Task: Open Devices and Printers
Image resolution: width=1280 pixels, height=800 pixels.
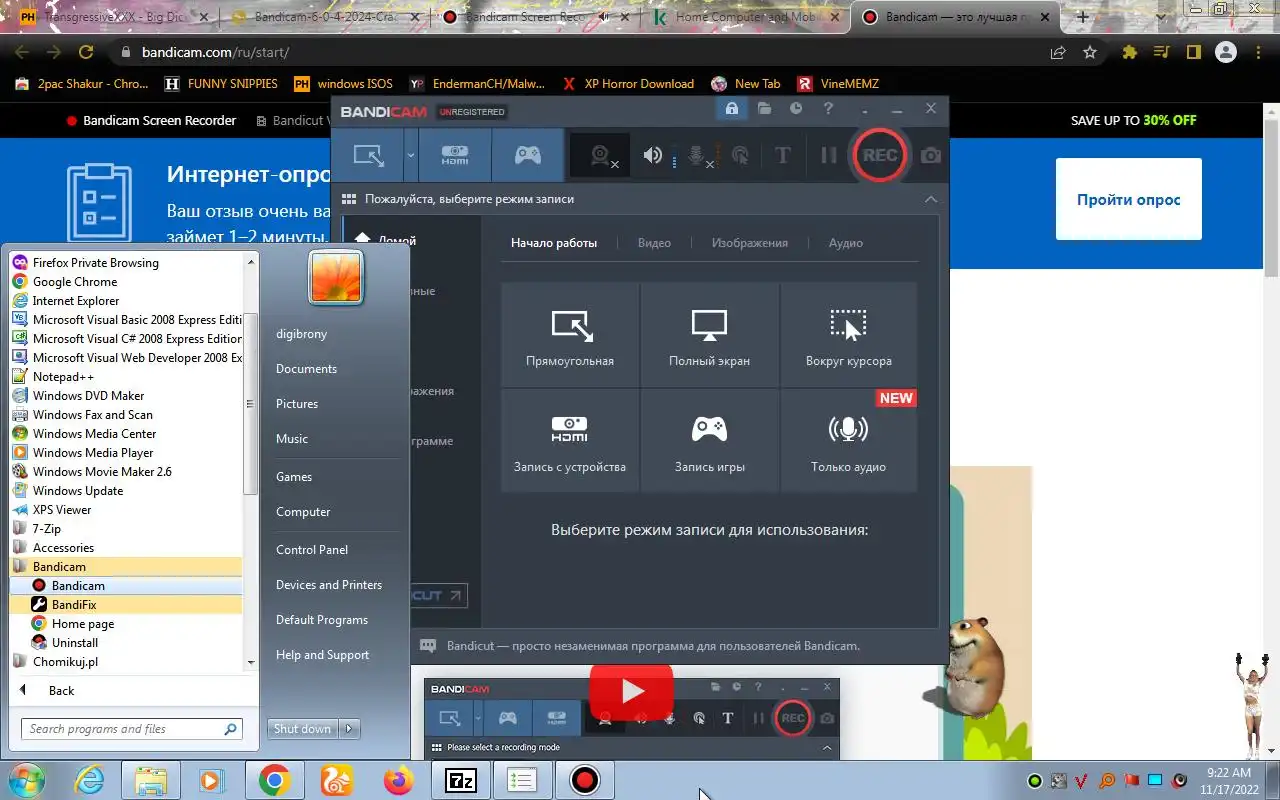Action: [x=329, y=585]
